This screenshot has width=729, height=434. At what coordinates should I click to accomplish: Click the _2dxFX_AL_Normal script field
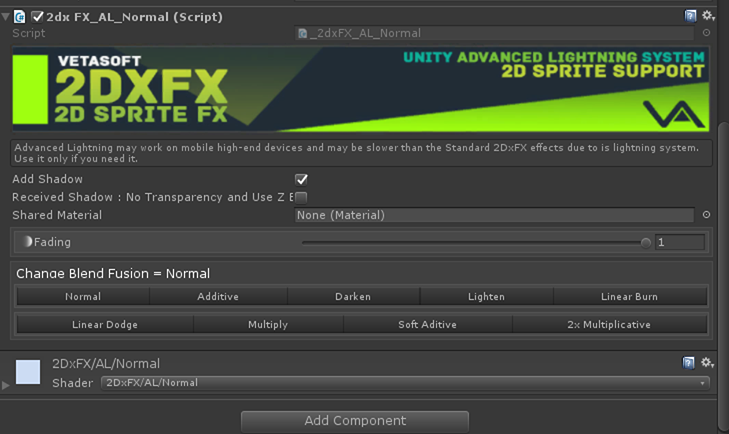[x=494, y=33]
